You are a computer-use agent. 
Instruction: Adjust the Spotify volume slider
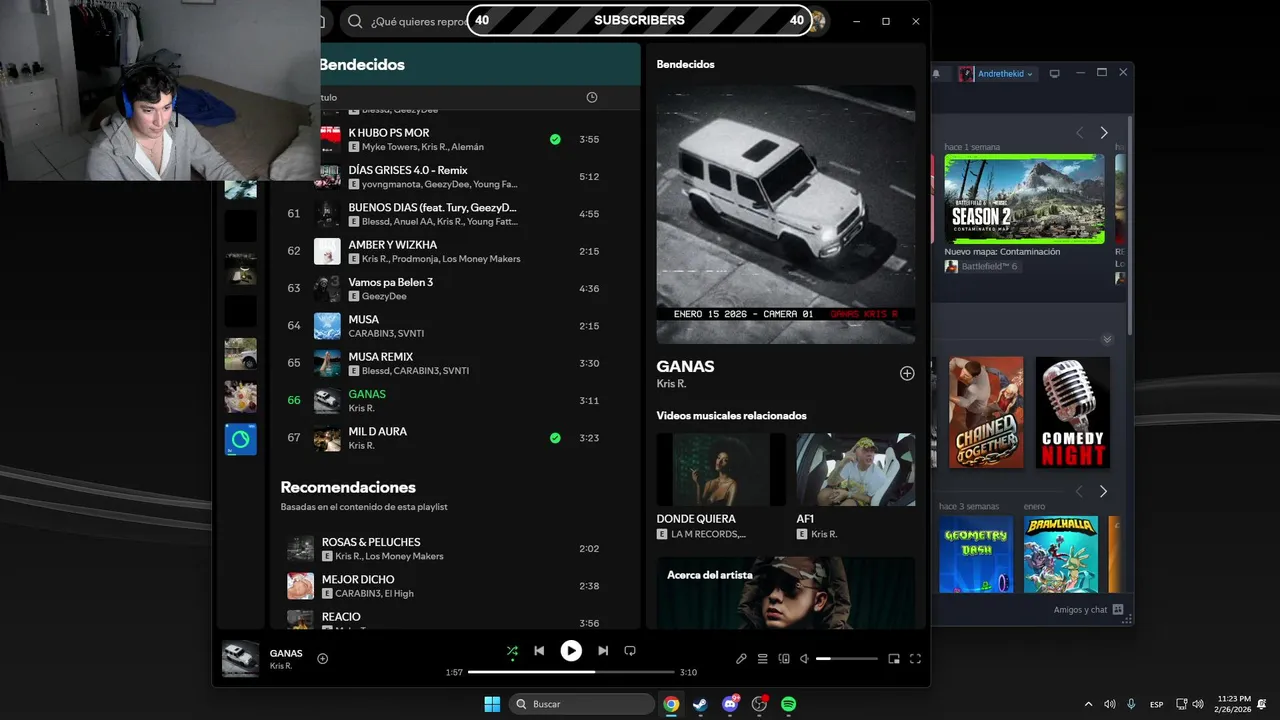(x=846, y=659)
